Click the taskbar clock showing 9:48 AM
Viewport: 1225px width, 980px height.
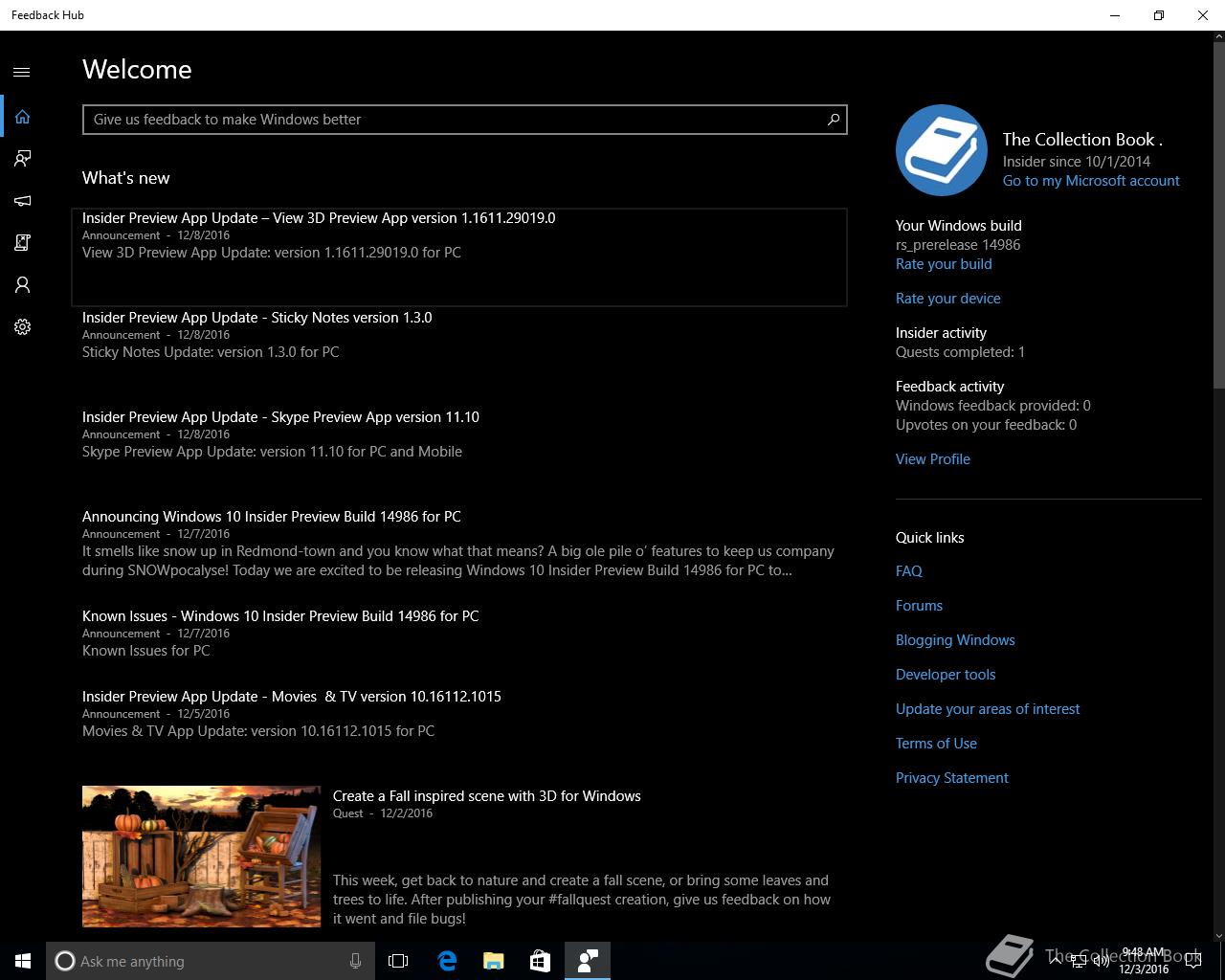pyautogui.click(x=1144, y=961)
